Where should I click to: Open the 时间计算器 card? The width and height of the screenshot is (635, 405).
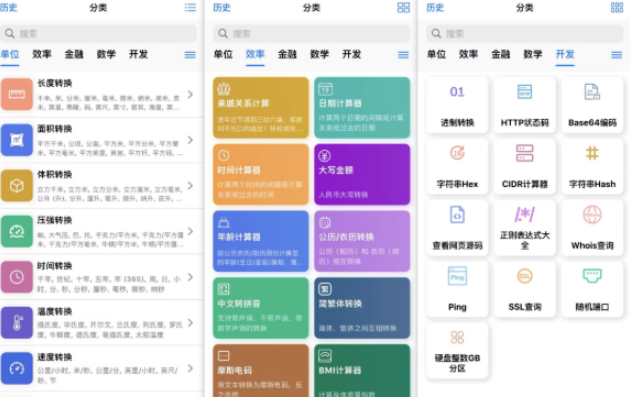261,175
